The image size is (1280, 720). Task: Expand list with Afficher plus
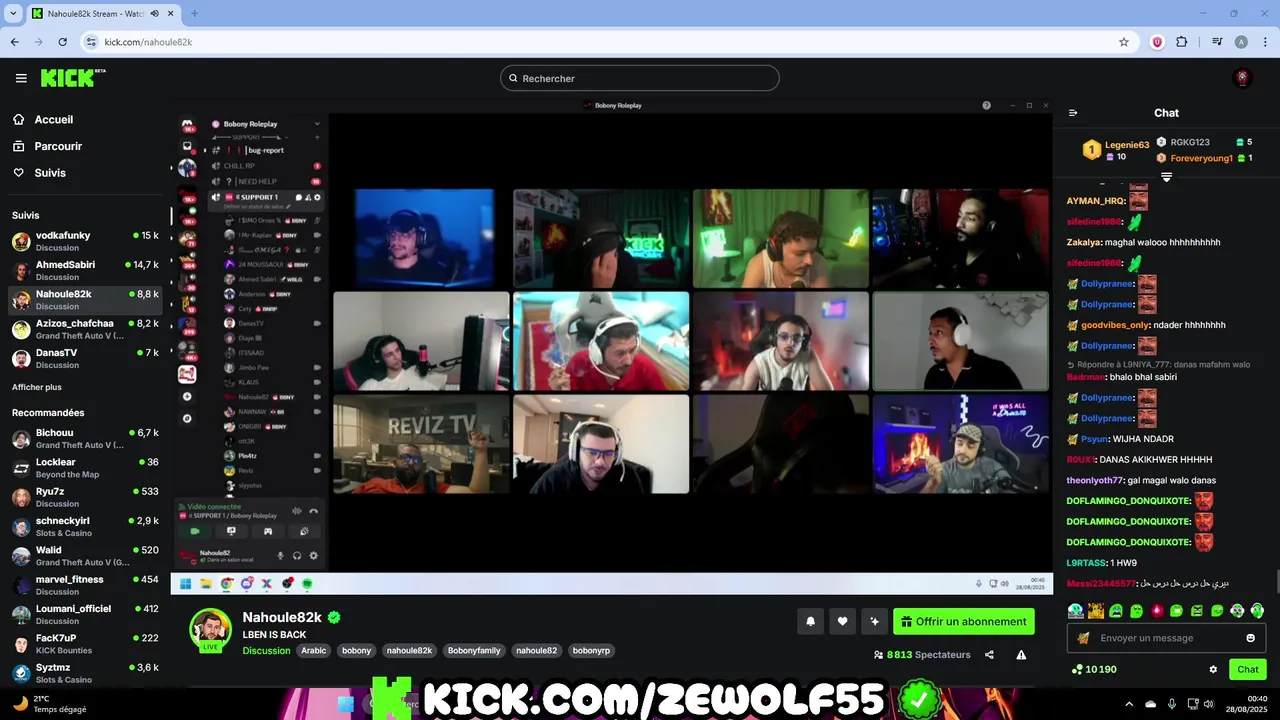(37, 387)
